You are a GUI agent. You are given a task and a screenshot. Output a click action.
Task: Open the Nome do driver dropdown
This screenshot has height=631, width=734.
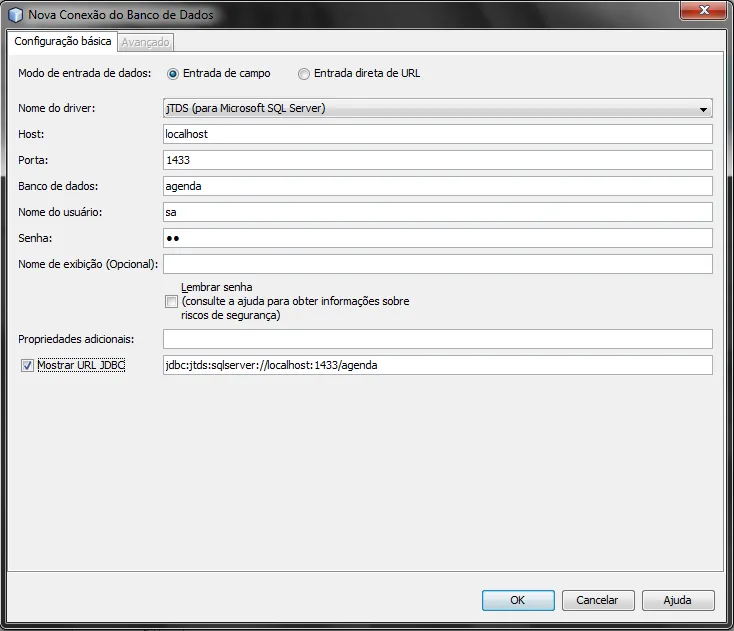pyautogui.click(x=438, y=108)
